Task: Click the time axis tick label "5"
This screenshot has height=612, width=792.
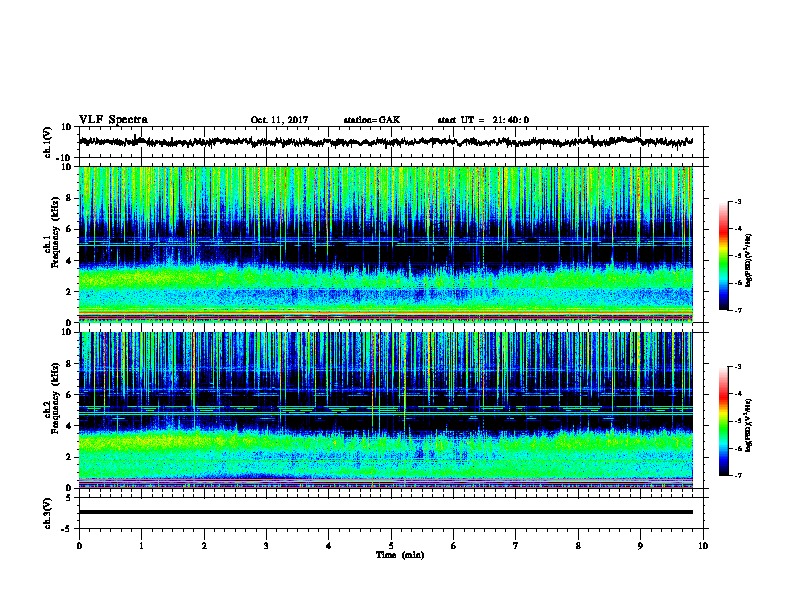Action: [x=391, y=546]
